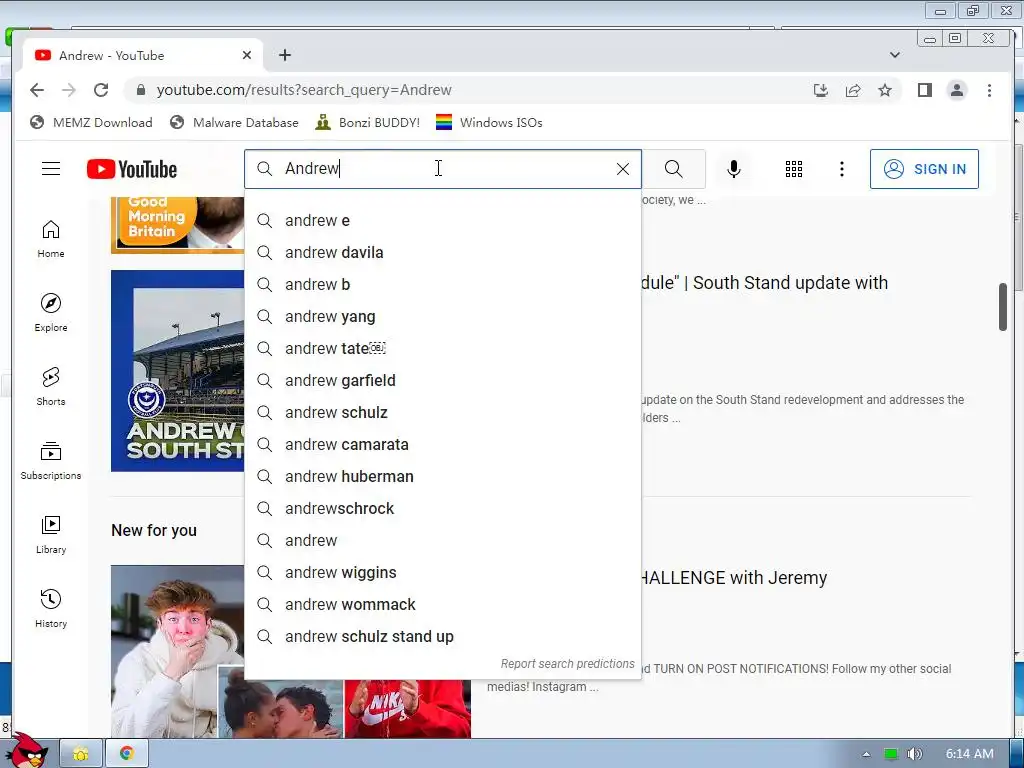Open Home in YouTube sidebar
This screenshot has height=768, width=1024.
[x=51, y=239]
